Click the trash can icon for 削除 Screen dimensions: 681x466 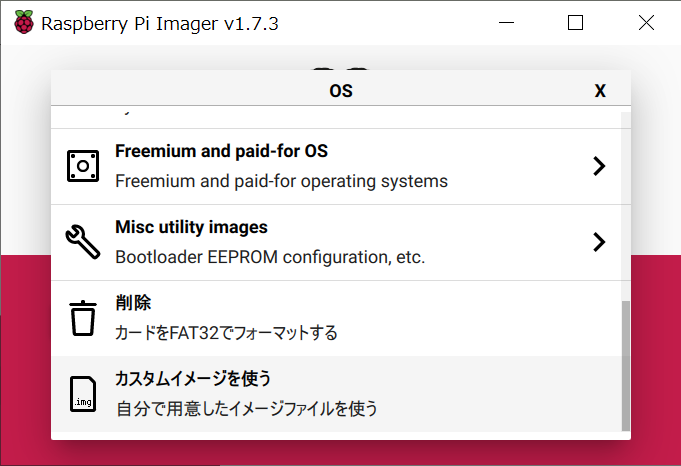coord(83,318)
